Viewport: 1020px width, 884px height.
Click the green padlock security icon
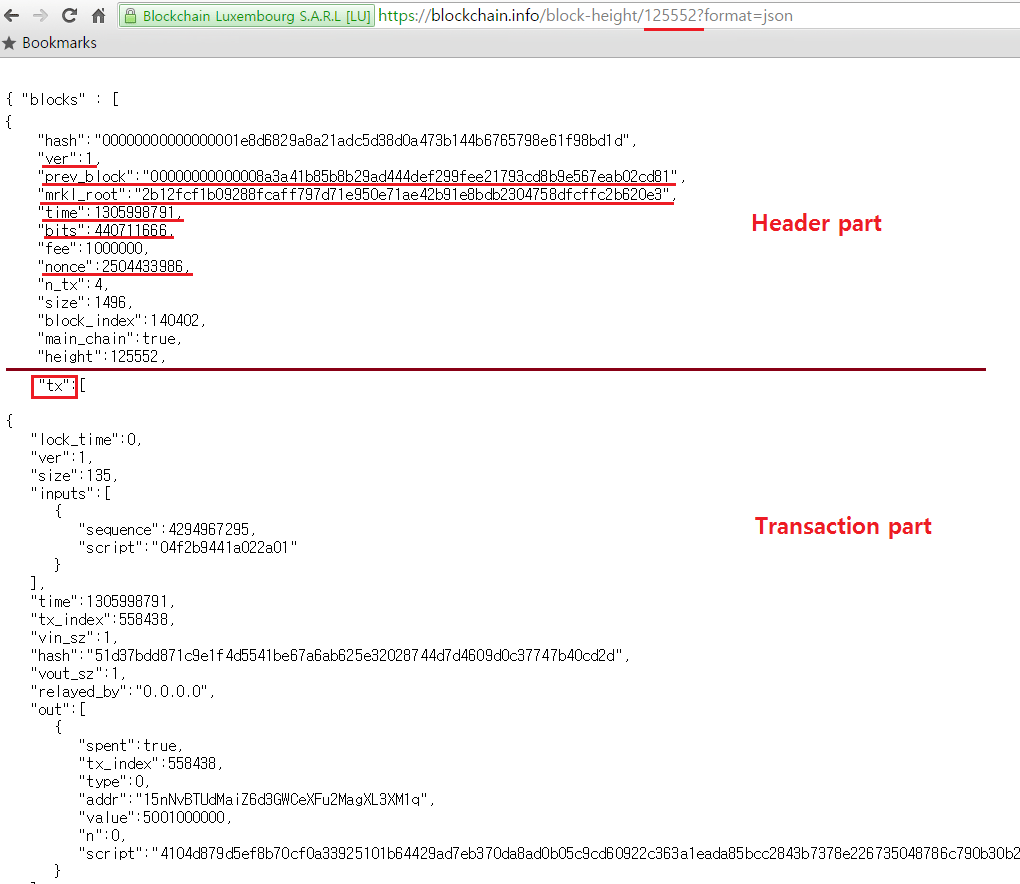[x=130, y=16]
